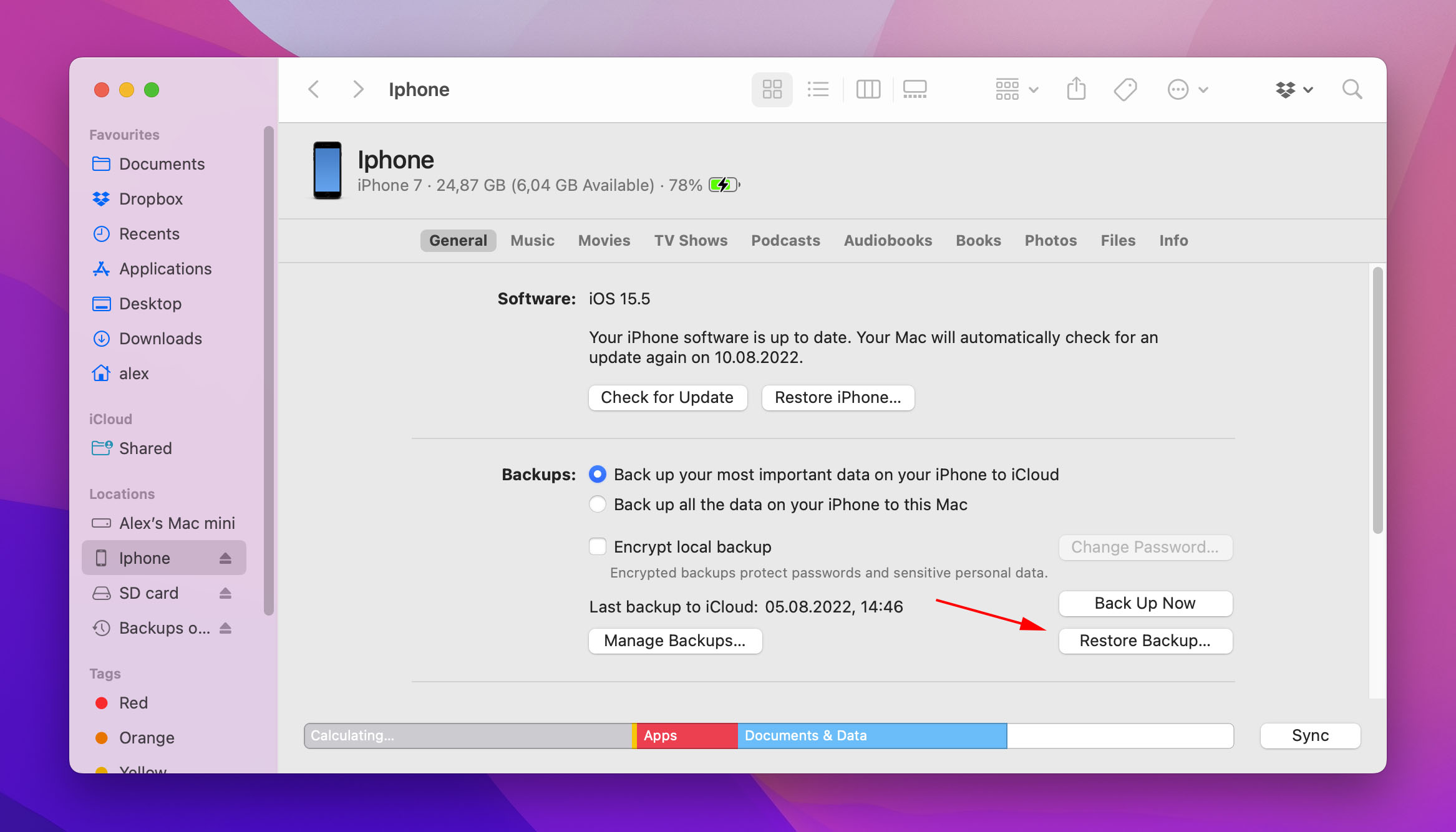Viewport: 1456px width, 832px height.
Task: Click the Recents clock icon
Action: [101, 233]
